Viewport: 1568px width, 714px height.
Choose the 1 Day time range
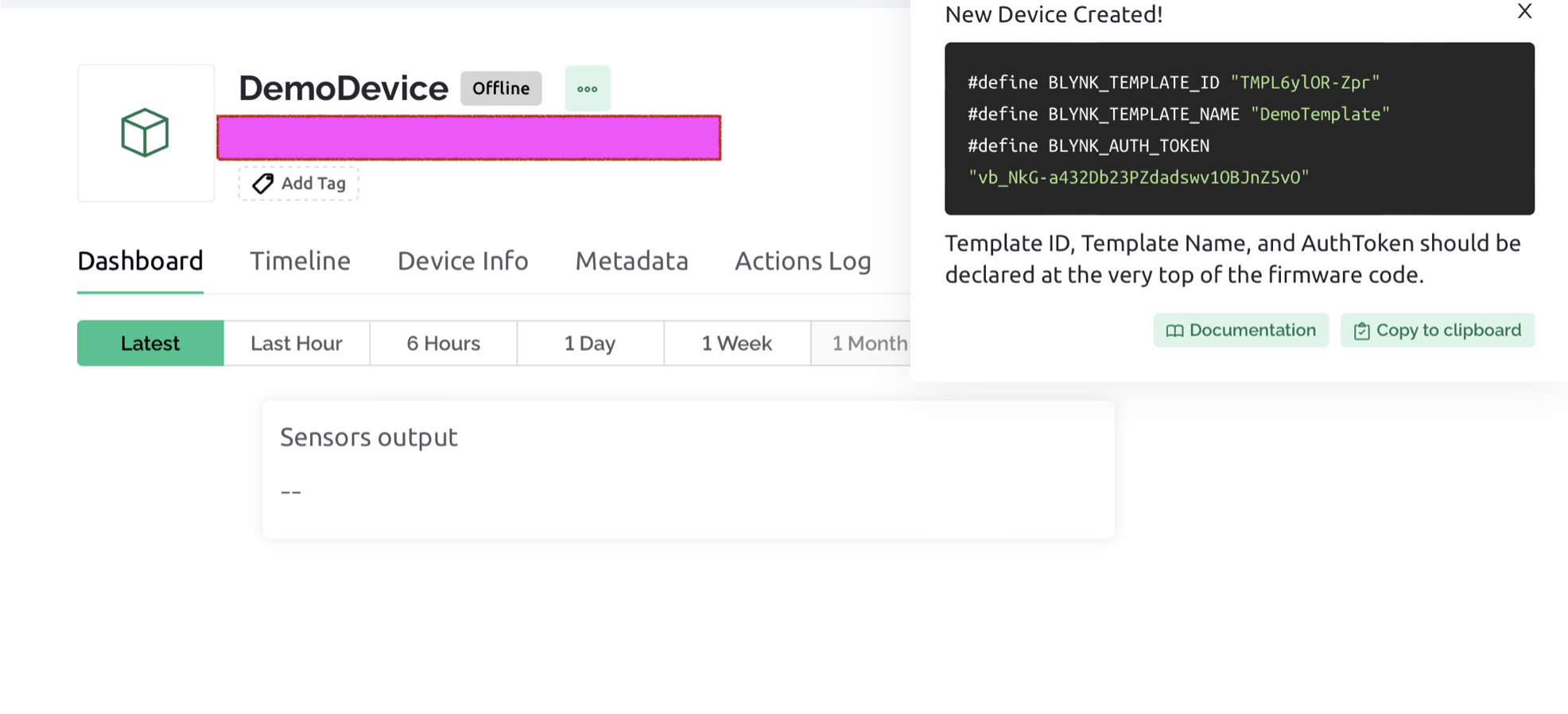coord(590,343)
